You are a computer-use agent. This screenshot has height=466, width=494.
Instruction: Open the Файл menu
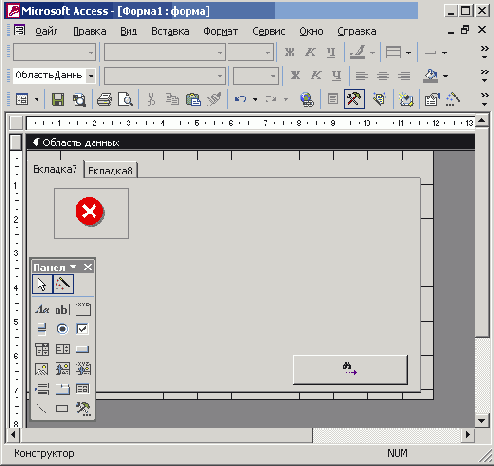click(46, 31)
